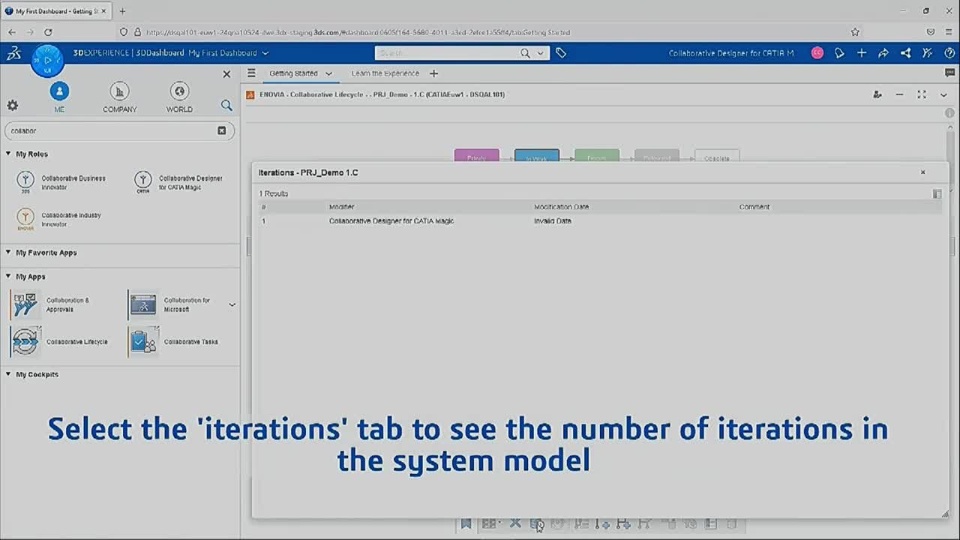Screen dimensions: 960x540
Task: Open the tag (6WTags) icon
Action: [x=561, y=53]
